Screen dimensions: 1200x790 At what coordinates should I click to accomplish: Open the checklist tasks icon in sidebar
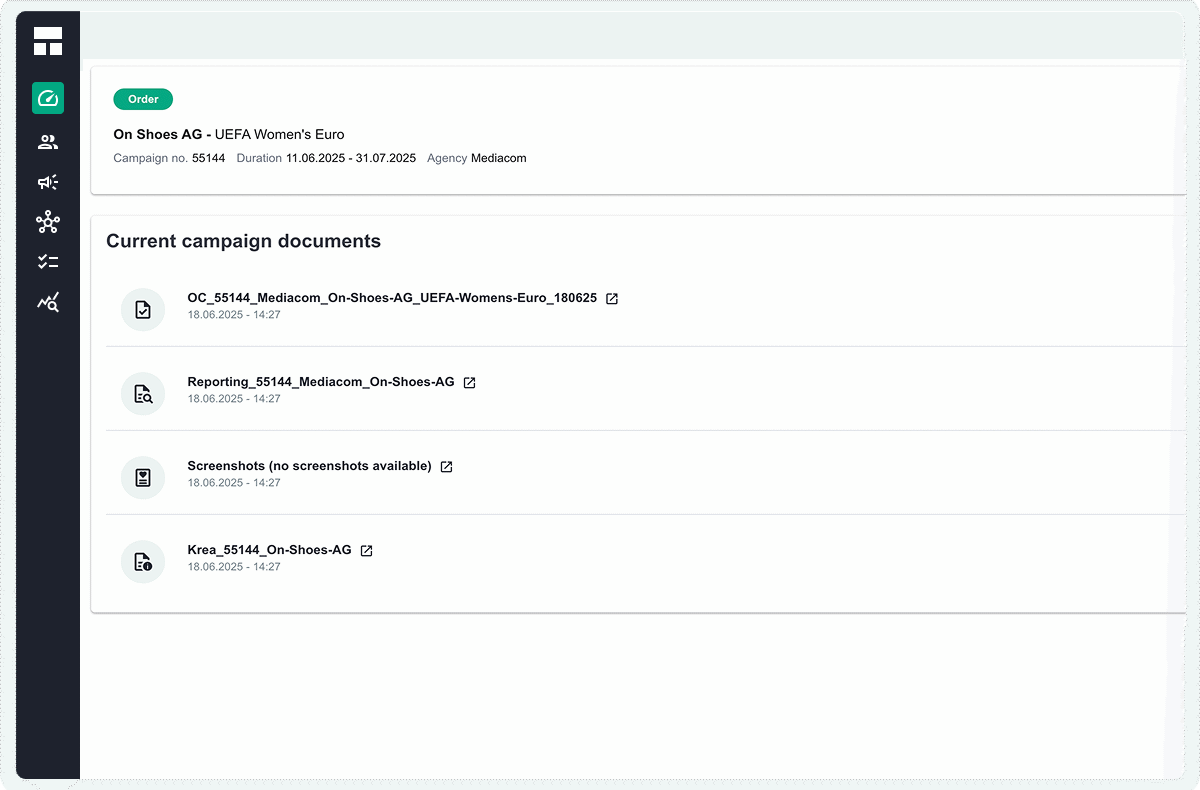coord(48,262)
